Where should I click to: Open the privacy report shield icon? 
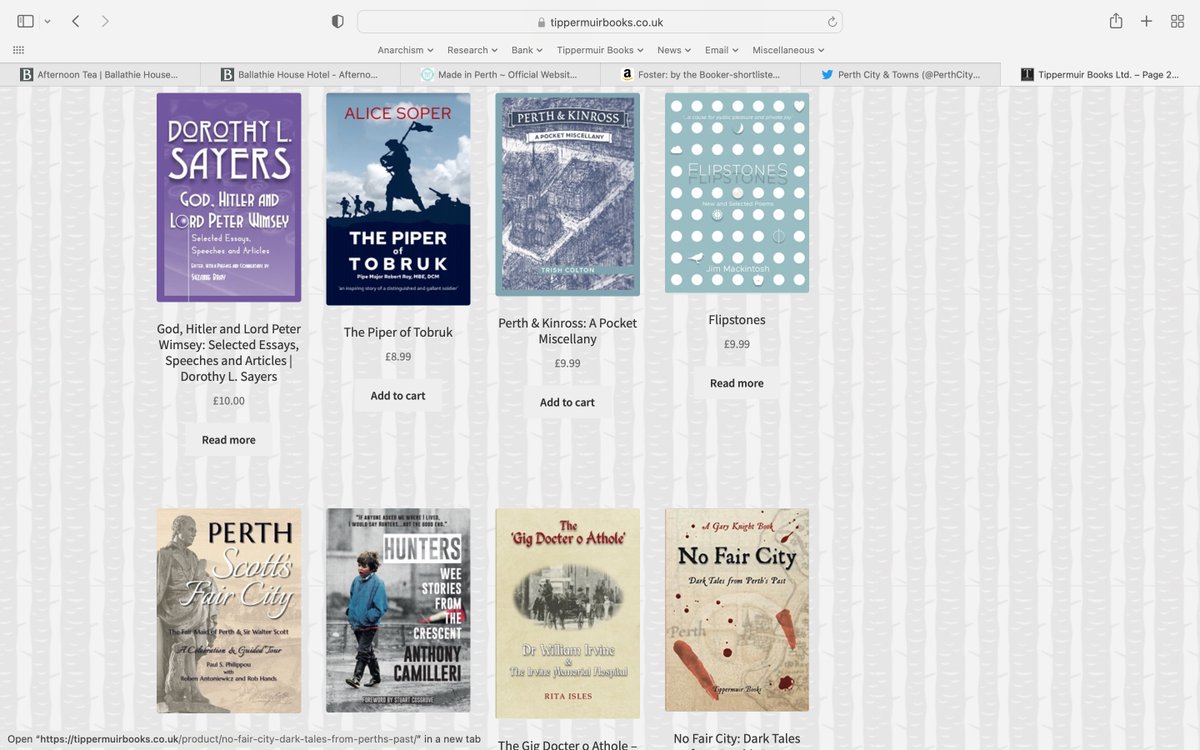338,21
